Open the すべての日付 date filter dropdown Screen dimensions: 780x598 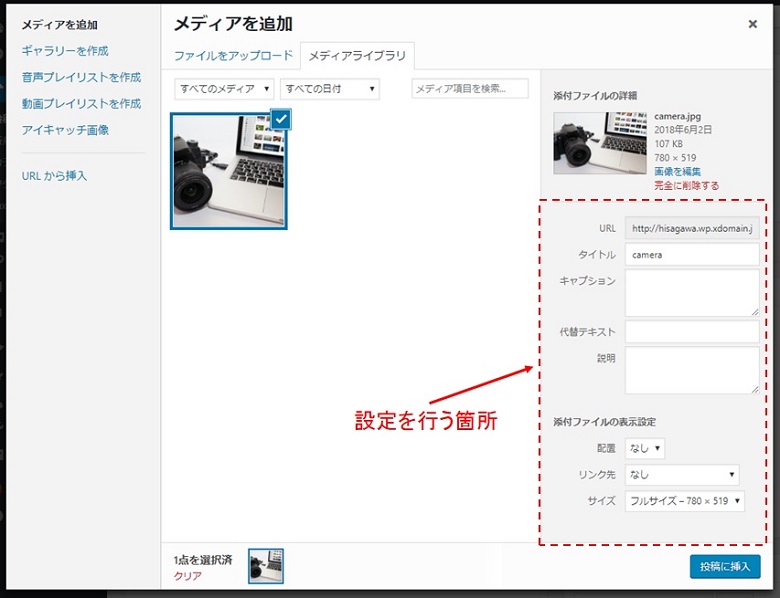click(329, 89)
